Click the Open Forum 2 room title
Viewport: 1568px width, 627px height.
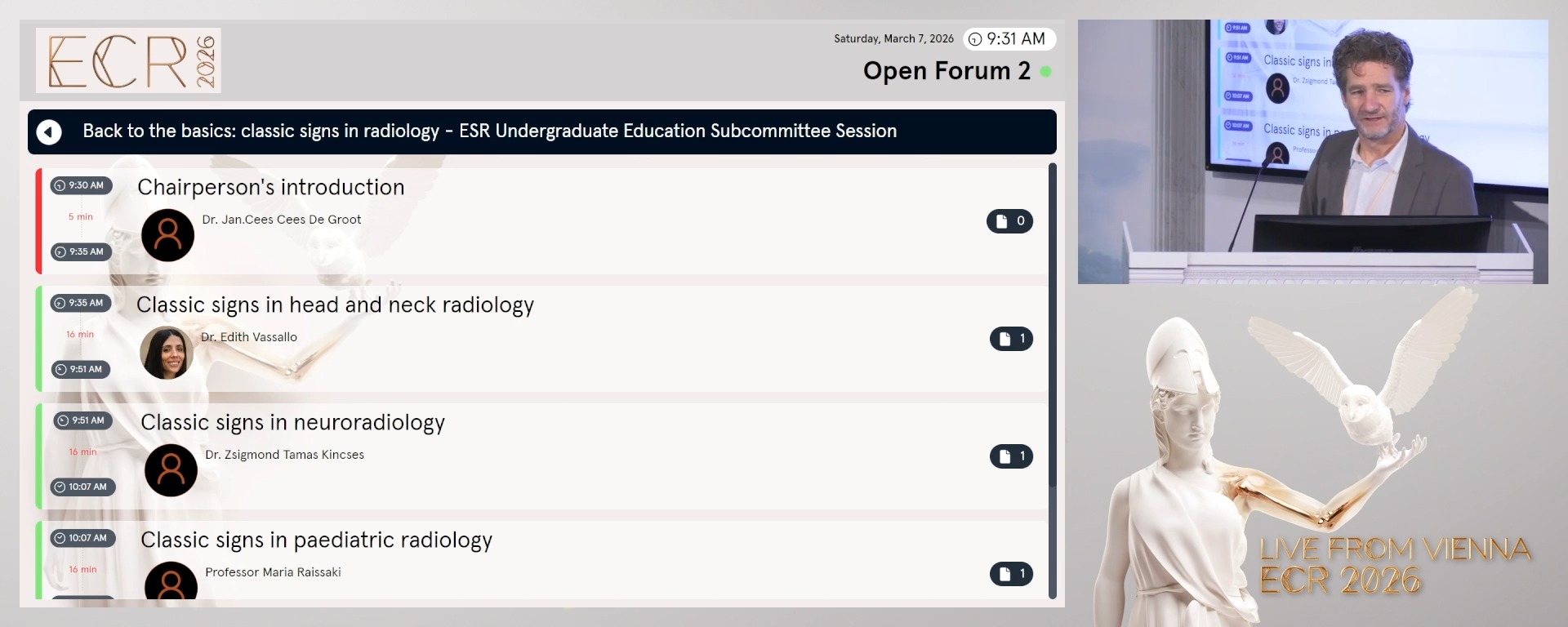(x=946, y=72)
